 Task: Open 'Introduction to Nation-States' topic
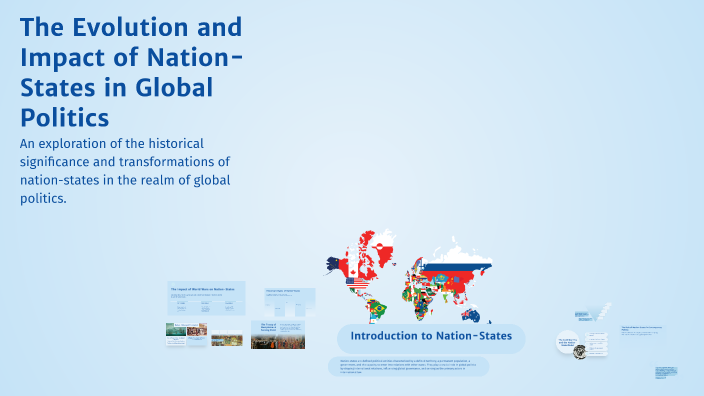431,339
